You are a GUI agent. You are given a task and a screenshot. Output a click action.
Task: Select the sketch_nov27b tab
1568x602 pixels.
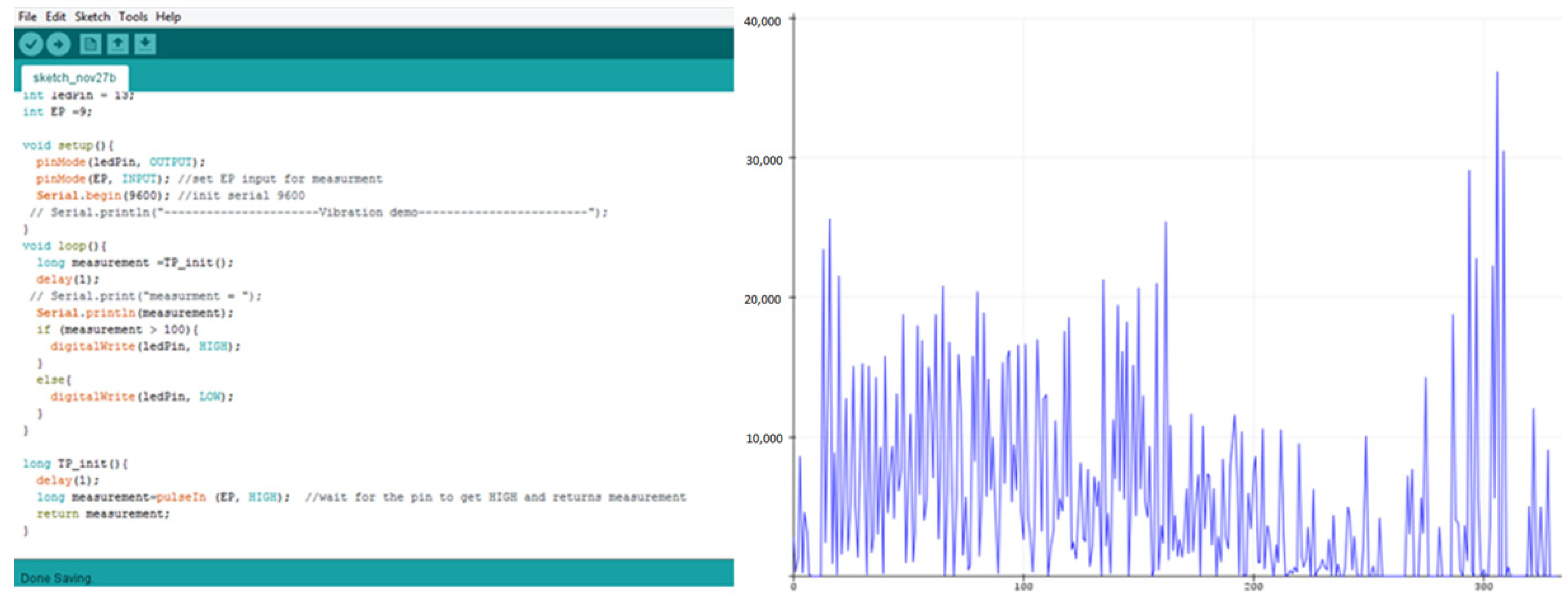tap(74, 78)
